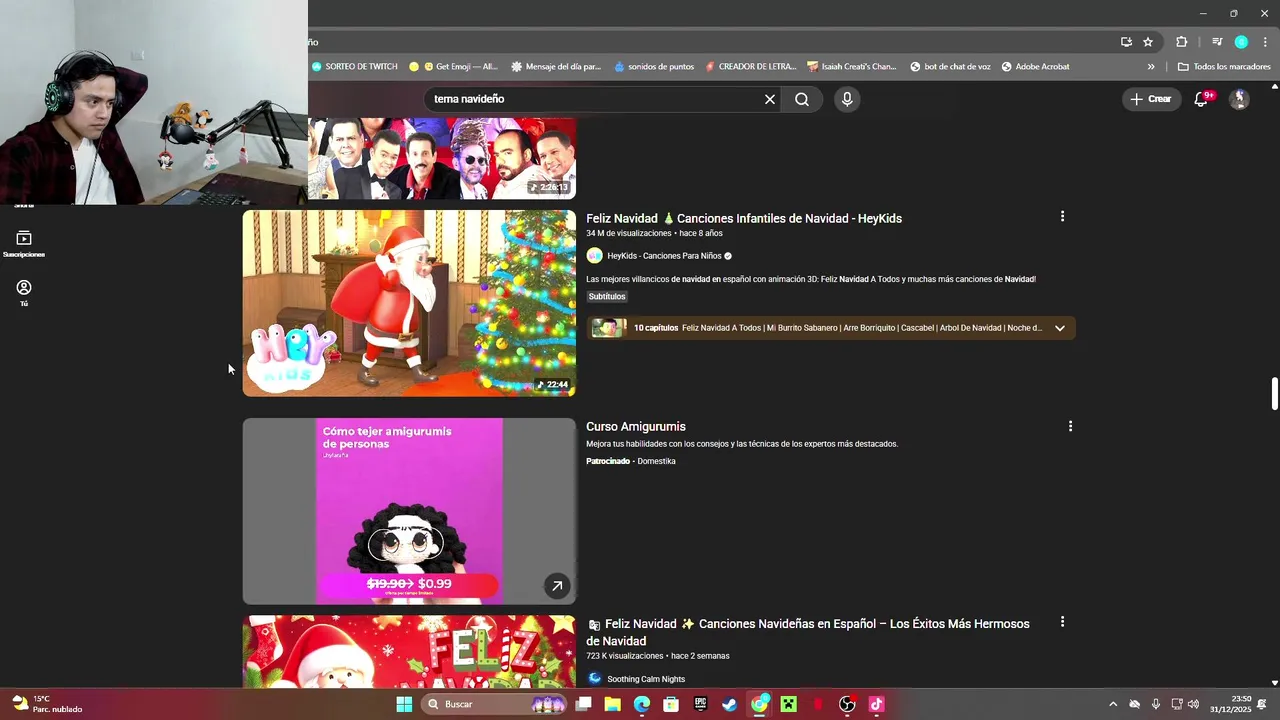The height and width of the screenshot is (720, 1280).
Task: Visit HeyKids - Canciones Para Niños channel
Action: 664,256
